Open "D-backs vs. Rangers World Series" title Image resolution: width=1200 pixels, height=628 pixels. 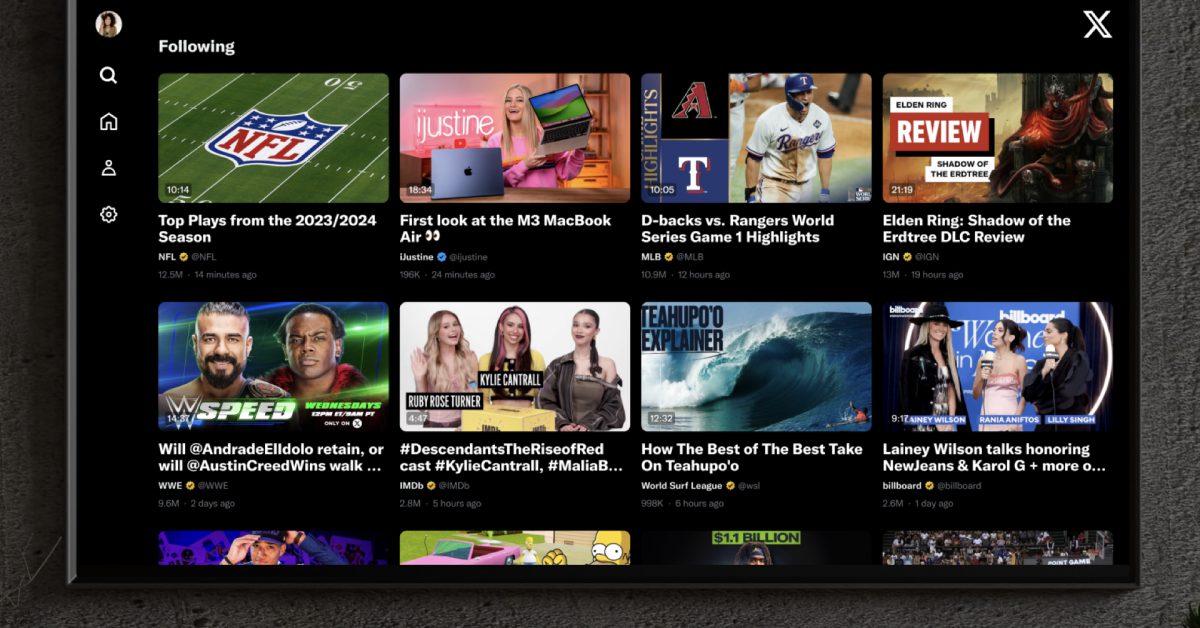(x=737, y=229)
